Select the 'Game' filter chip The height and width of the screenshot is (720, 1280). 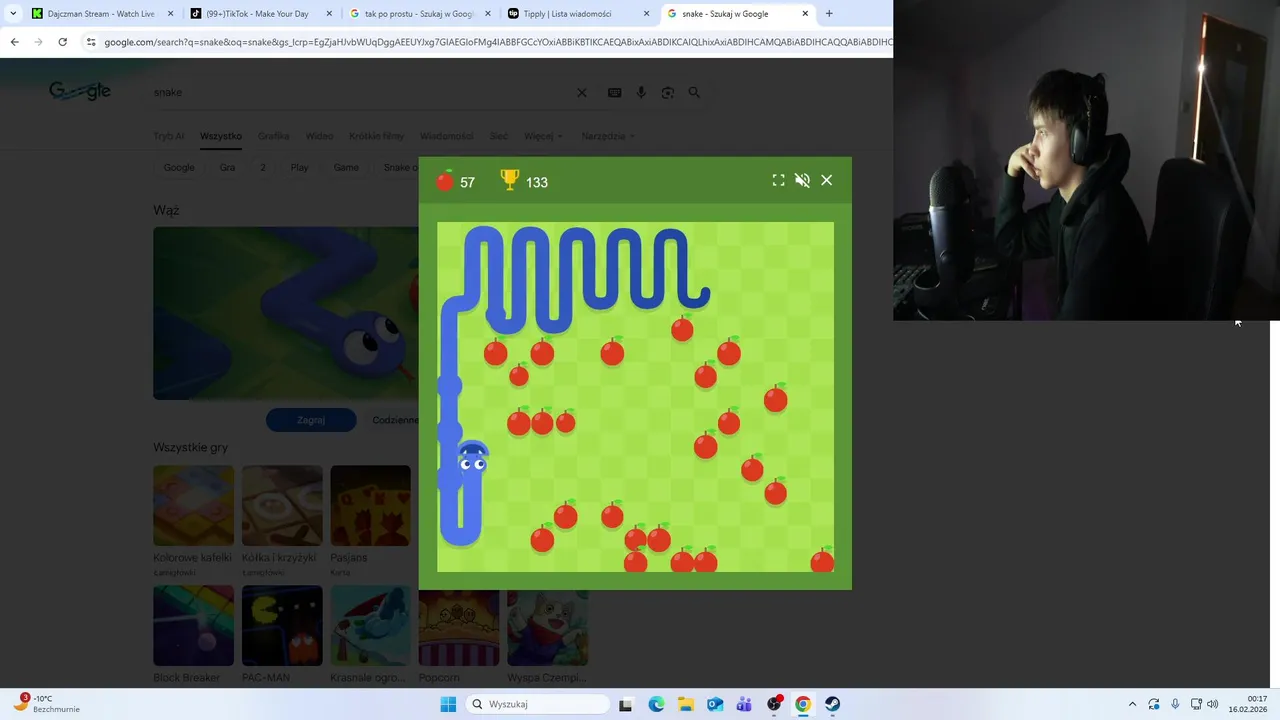pyautogui.click(x=346, y=167)
